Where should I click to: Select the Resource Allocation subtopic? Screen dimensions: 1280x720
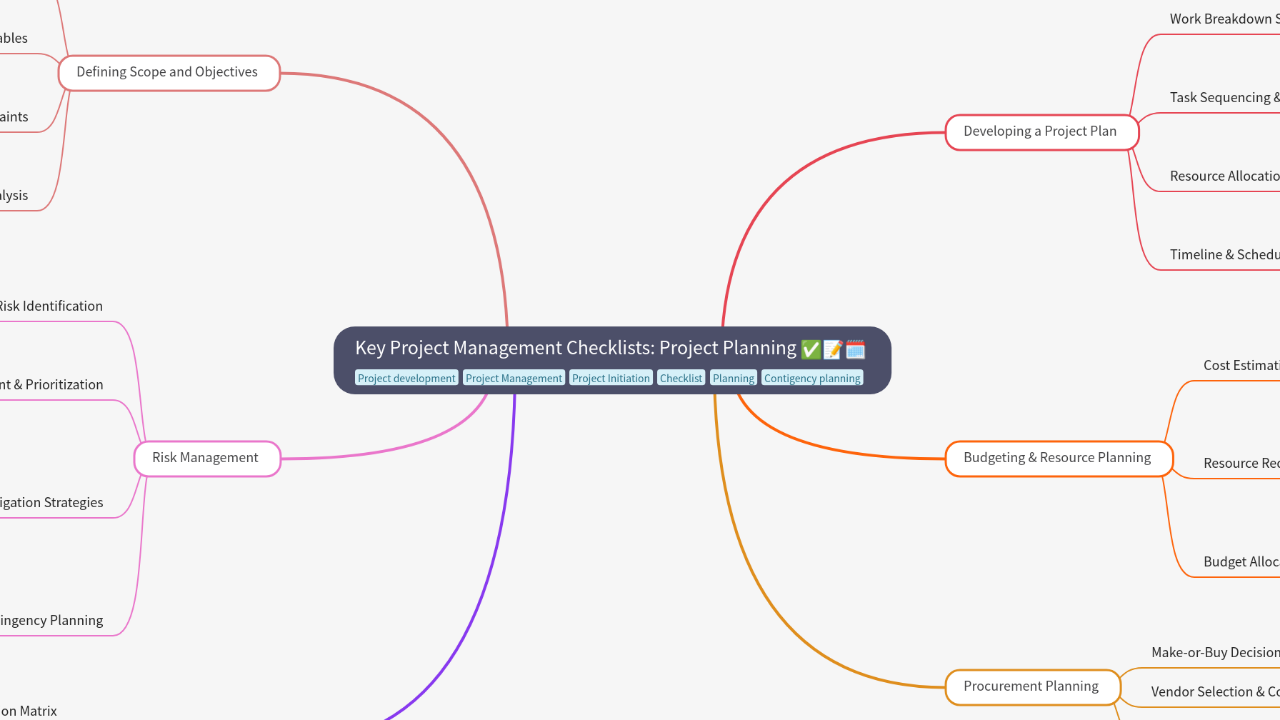point(1225,176)
